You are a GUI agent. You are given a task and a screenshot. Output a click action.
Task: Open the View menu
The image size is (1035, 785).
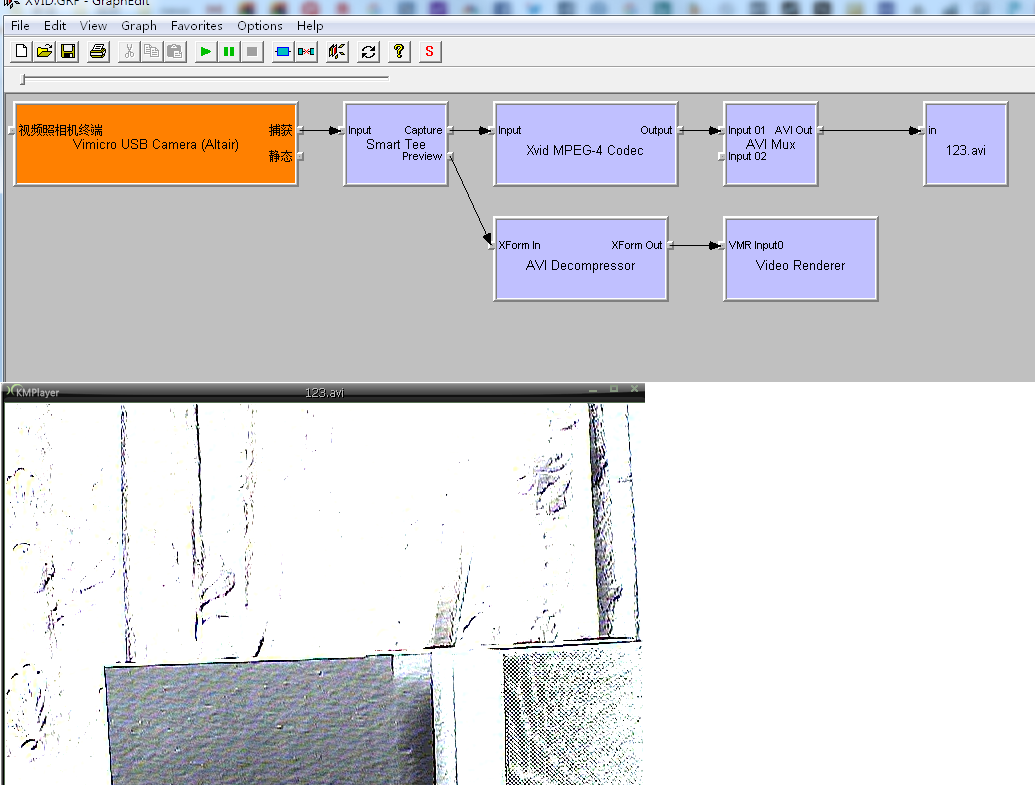point(93,26)
